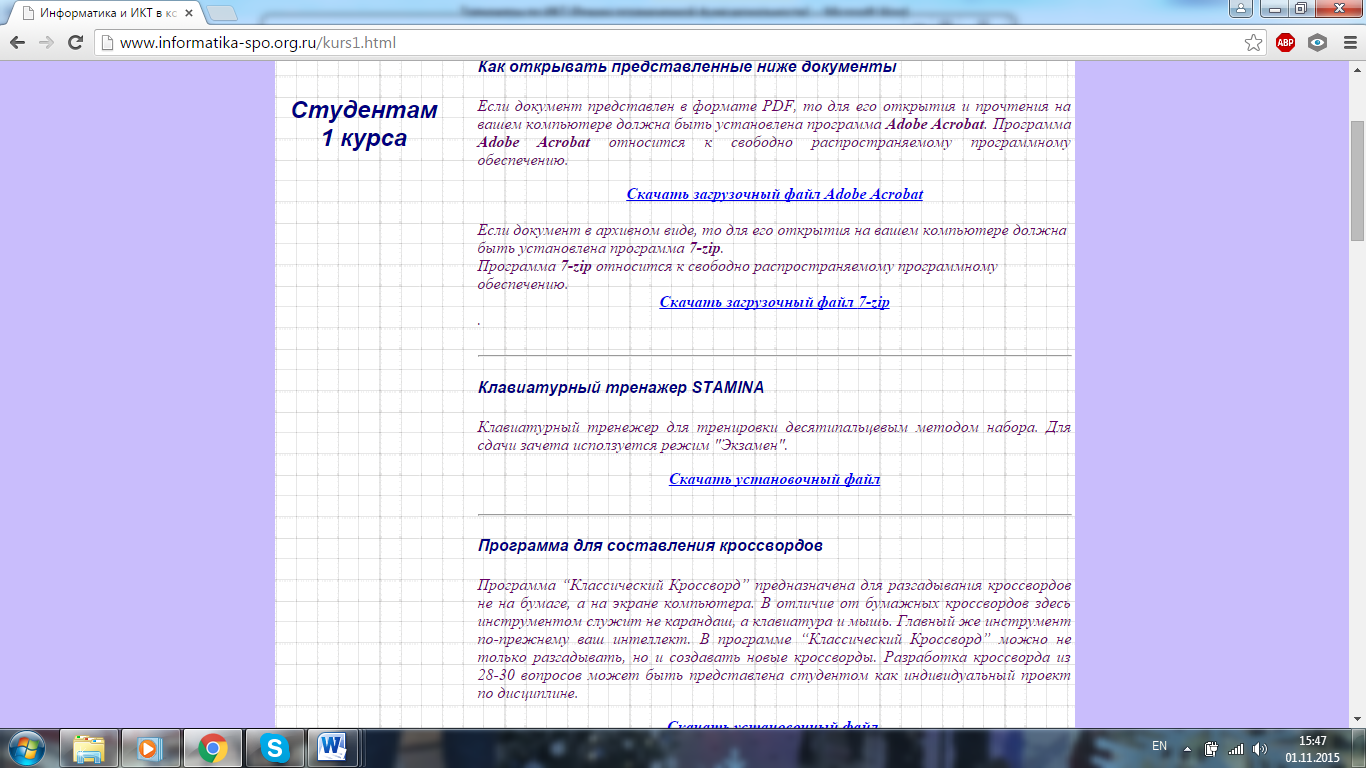The height and width of the screenshot is (768, 1366).
Task: Select the Информатика и ИКТ tab
Action: pyautogui.click(x=104, y=13)
